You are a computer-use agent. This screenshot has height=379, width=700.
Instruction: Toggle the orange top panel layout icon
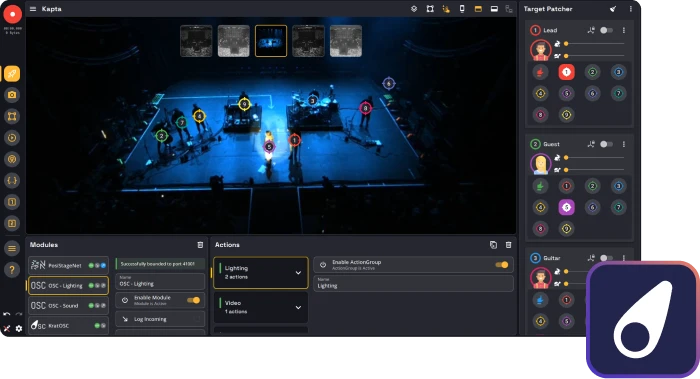coord(478,9)
